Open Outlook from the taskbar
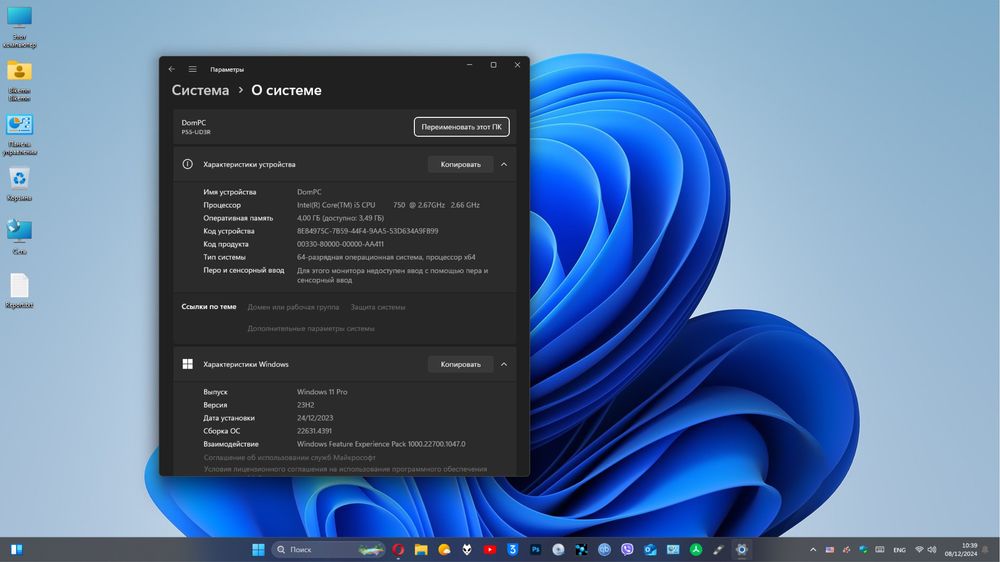Image resolution: width=1000 pixels, height=562 pixels. [650, 549]
